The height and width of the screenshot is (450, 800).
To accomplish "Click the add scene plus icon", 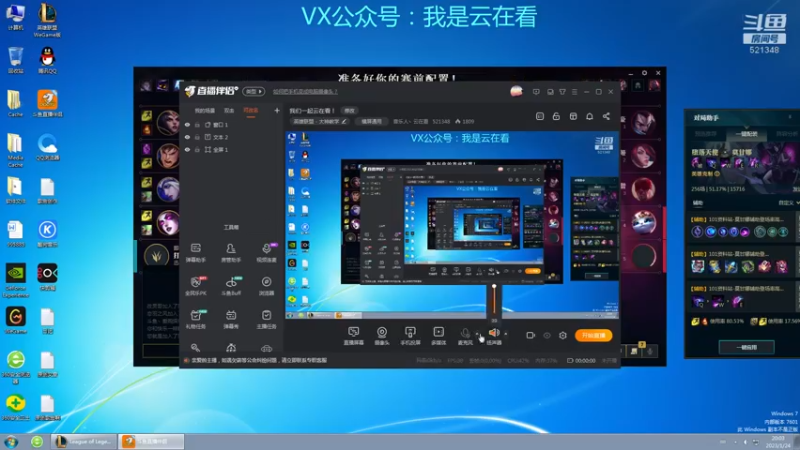I will [x=277, y=110].
